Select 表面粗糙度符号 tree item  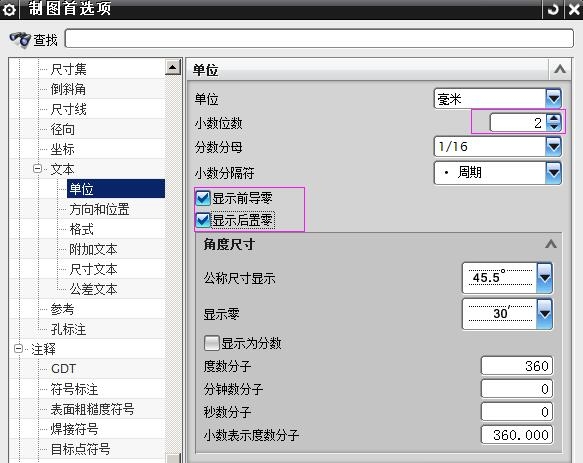[x=92, y=409]
